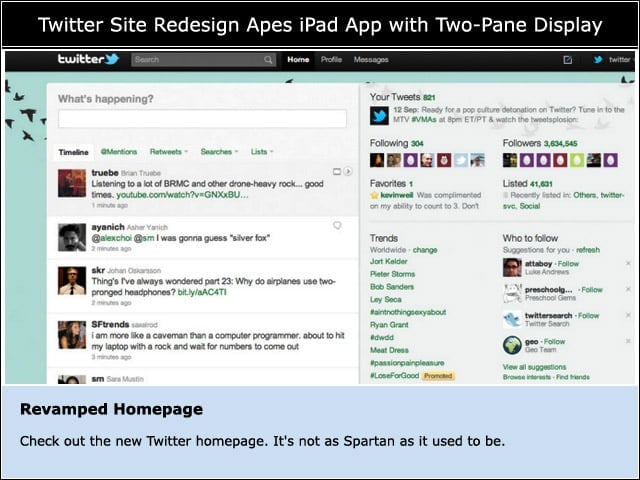This screenshot has height=480, width=640.
Task: Open the bit.ly/aAC4TI link in skr's tweet
Action: pyautogui.click(x=202, y=292)
